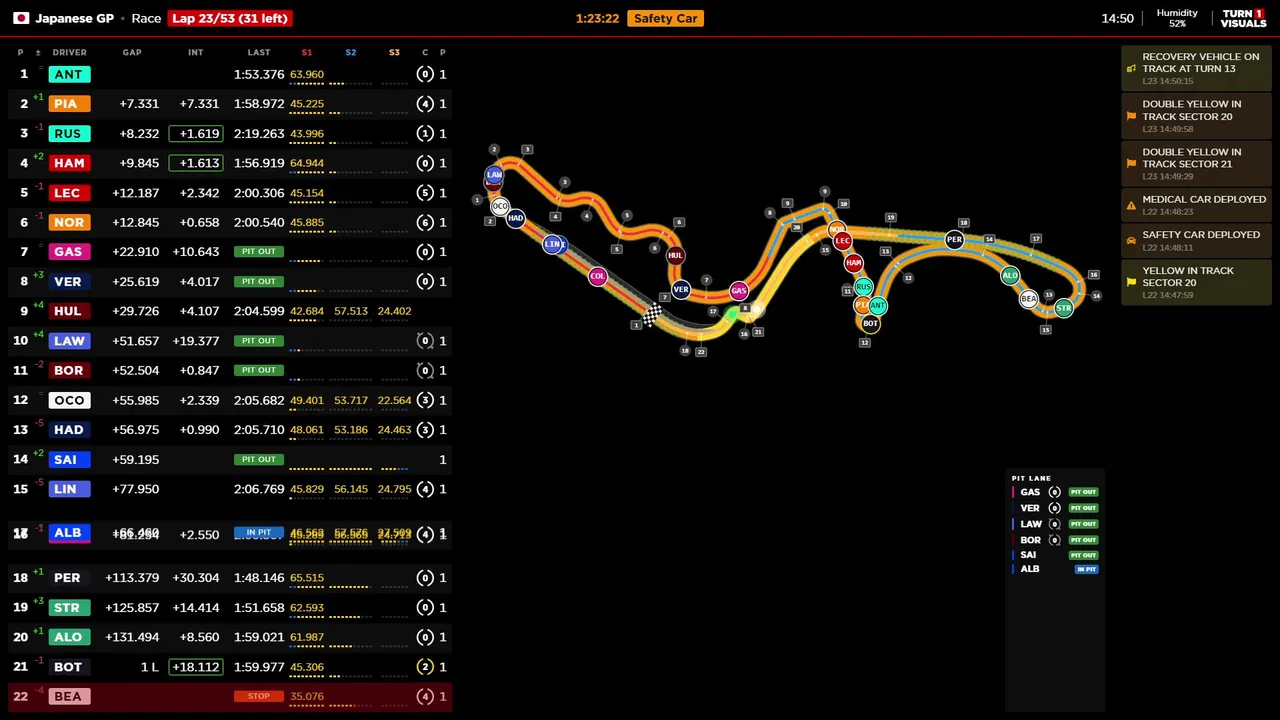
Task: Click PER's last lap time 1:48.146
Action: (x=259, y=578)
